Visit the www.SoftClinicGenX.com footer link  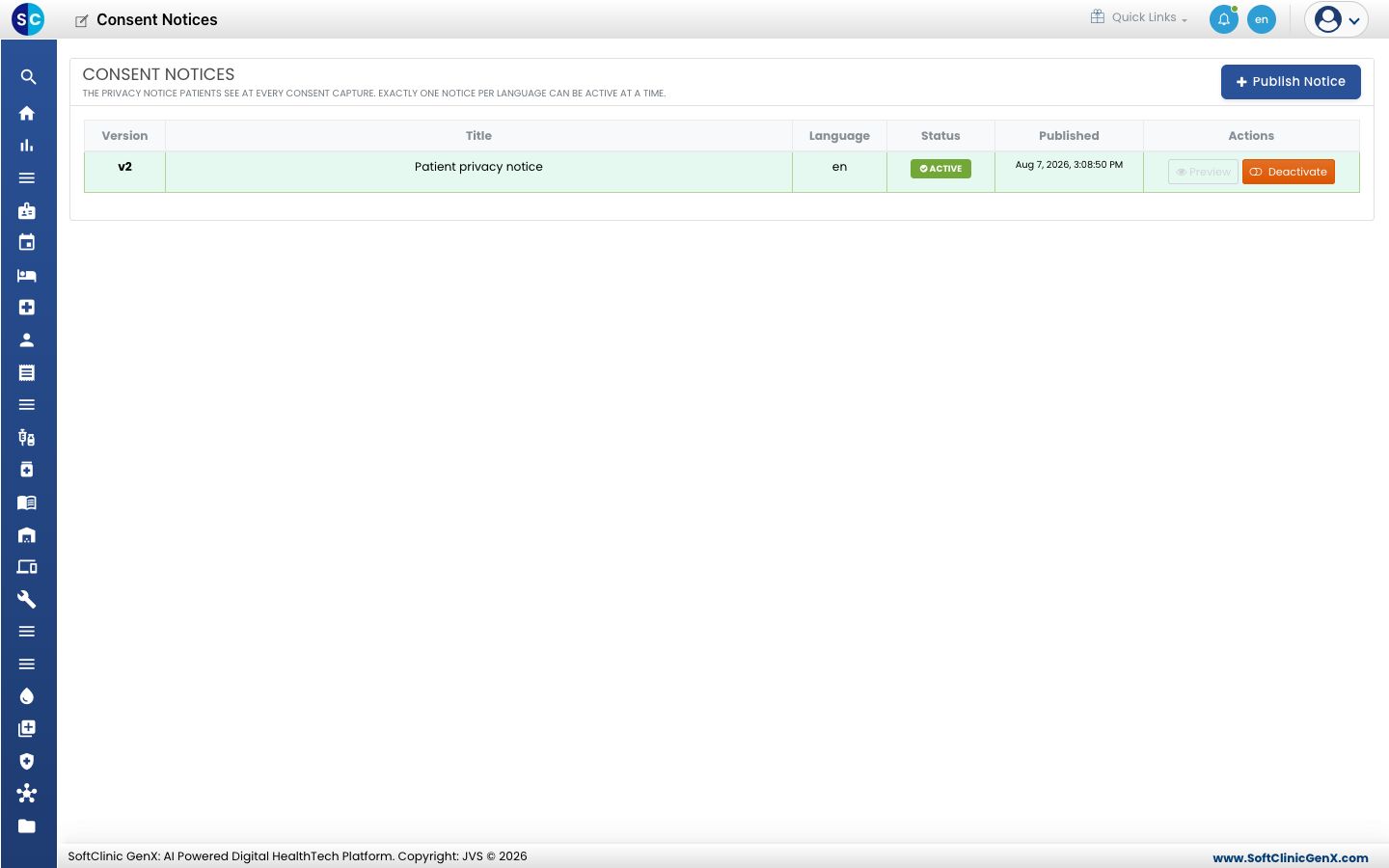tap(1291, 857)
